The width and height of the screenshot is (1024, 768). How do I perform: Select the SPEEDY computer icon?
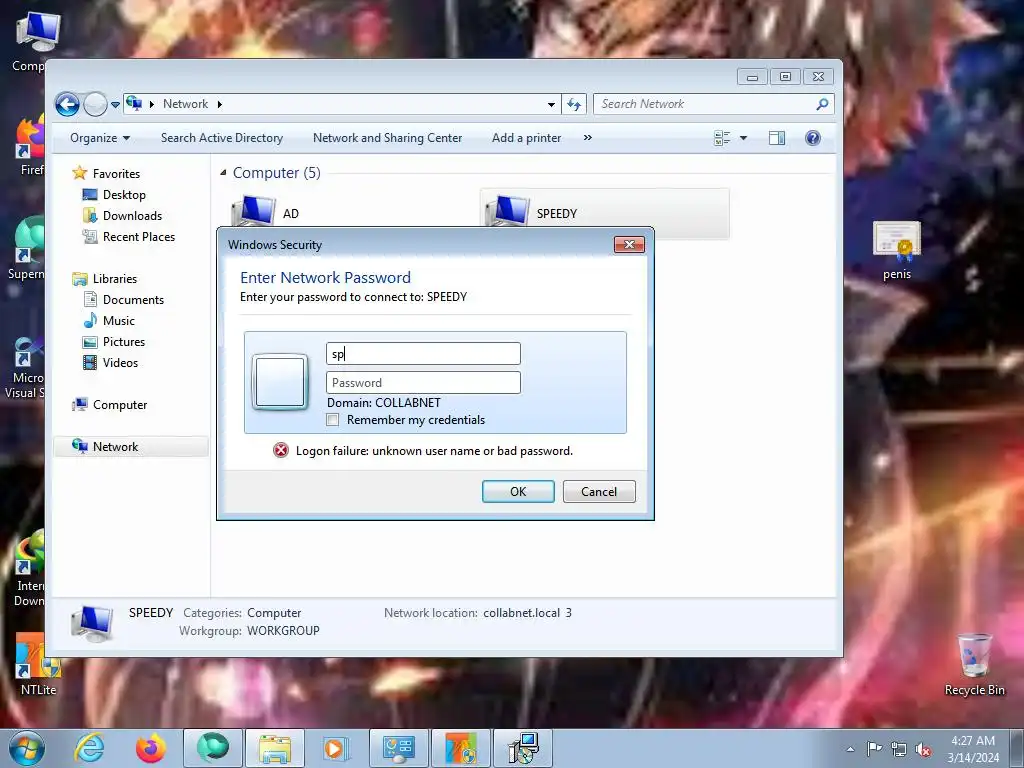click(507, 211)
